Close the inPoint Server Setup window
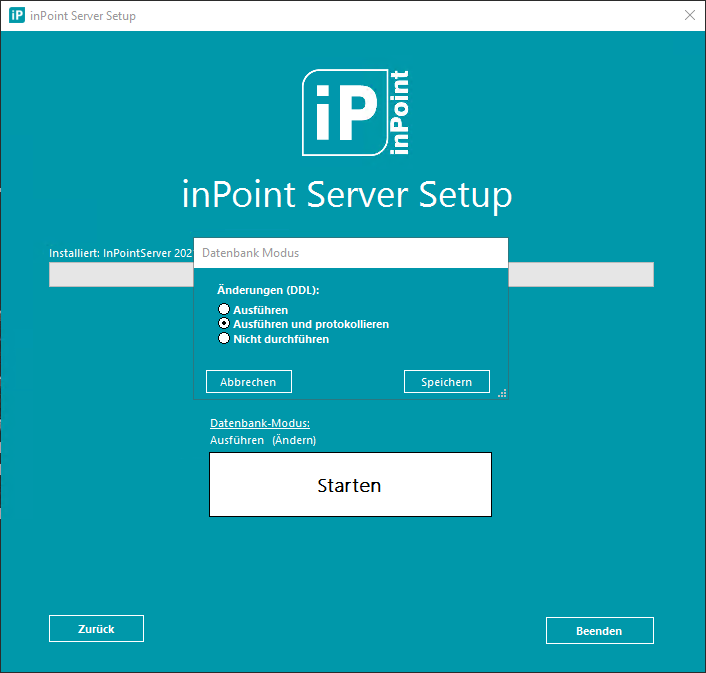Image resolution: width=706 pixels, height=673 pixels. click(689, 15)
